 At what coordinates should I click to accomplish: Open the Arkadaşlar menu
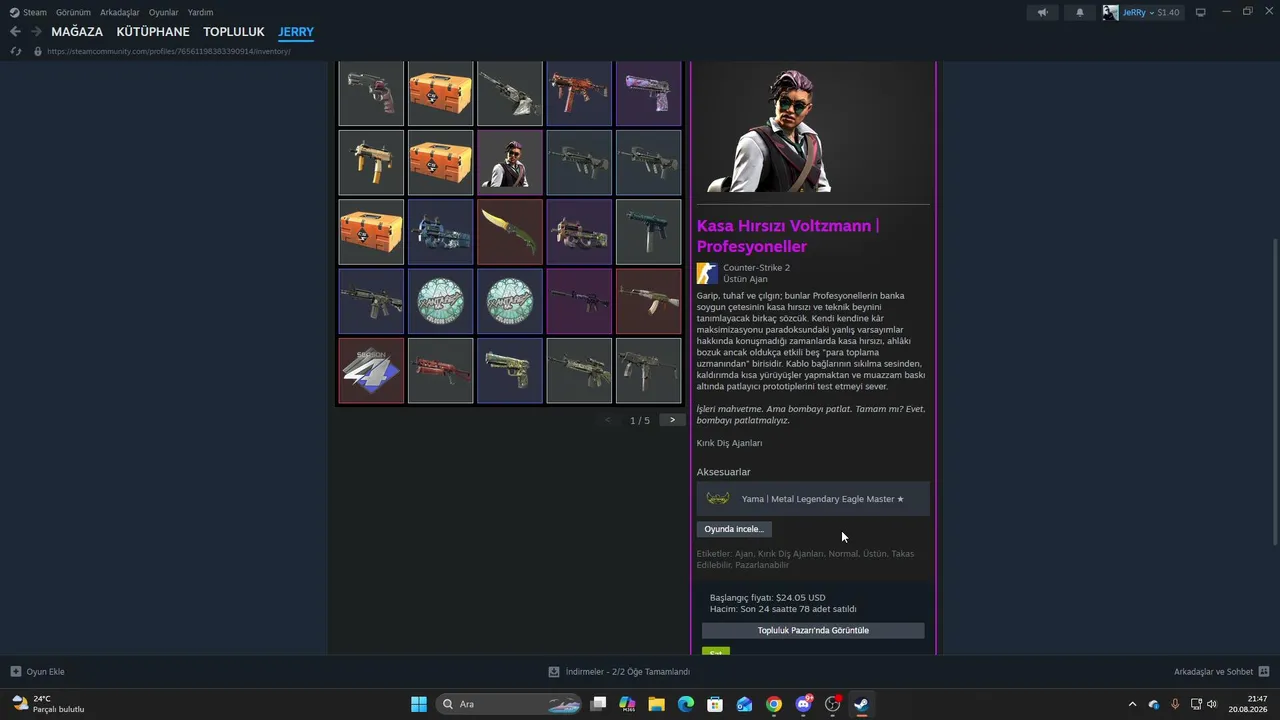120,12
